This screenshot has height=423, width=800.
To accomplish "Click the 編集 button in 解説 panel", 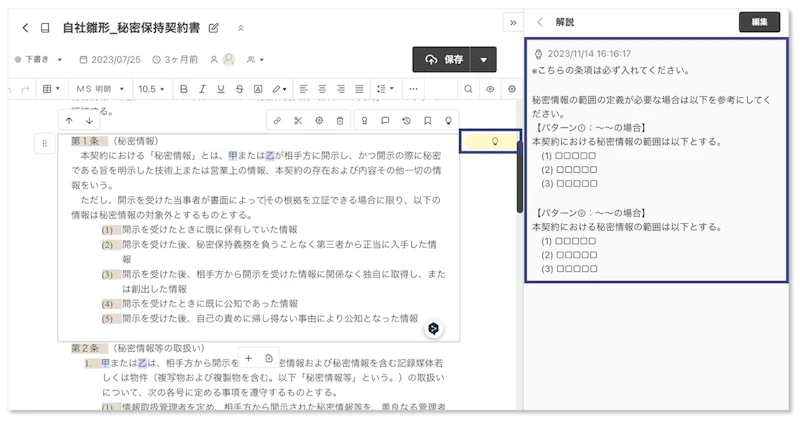I will [x=759, y=22].
